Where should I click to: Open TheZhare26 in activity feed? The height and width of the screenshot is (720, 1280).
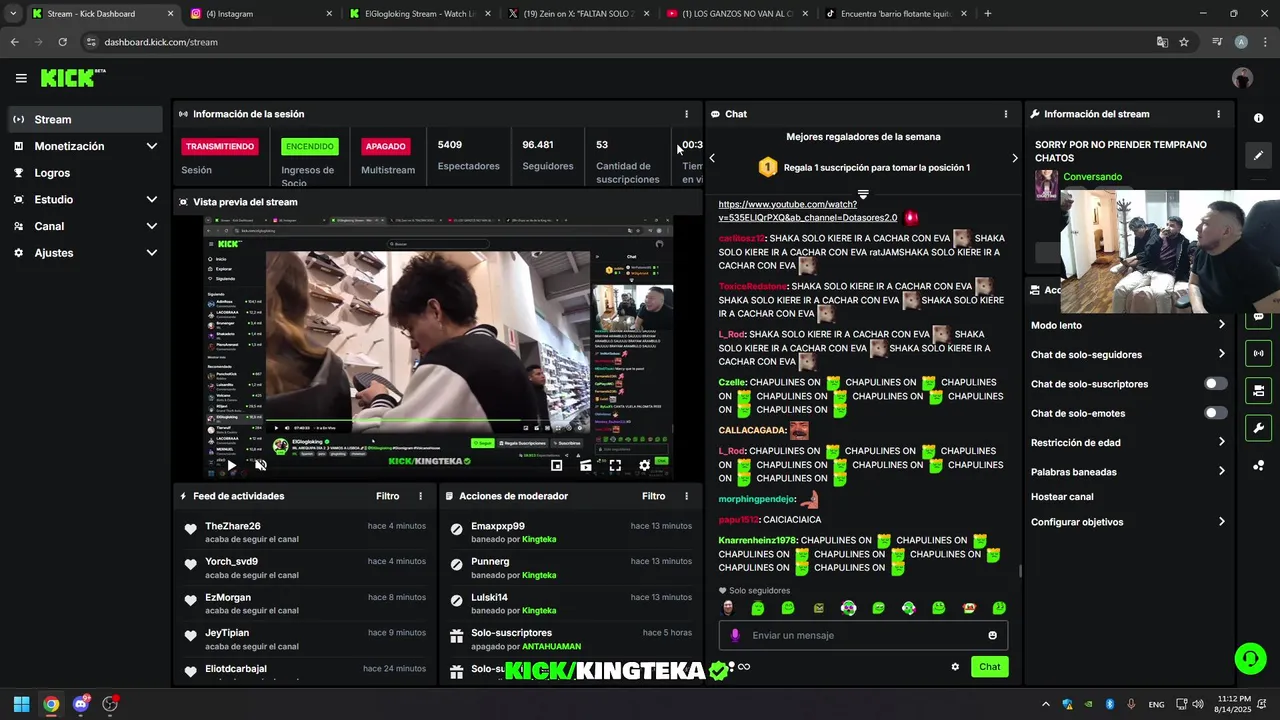click(233, 526)
